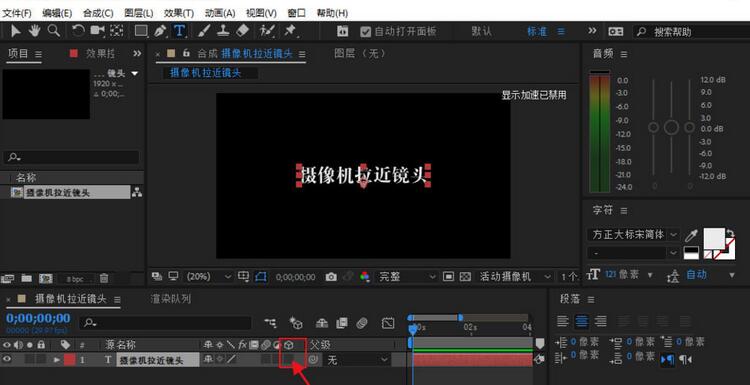Screen dimensions: 750x385
Task: Open 编辑(E) menu
Action: [57, 13]
